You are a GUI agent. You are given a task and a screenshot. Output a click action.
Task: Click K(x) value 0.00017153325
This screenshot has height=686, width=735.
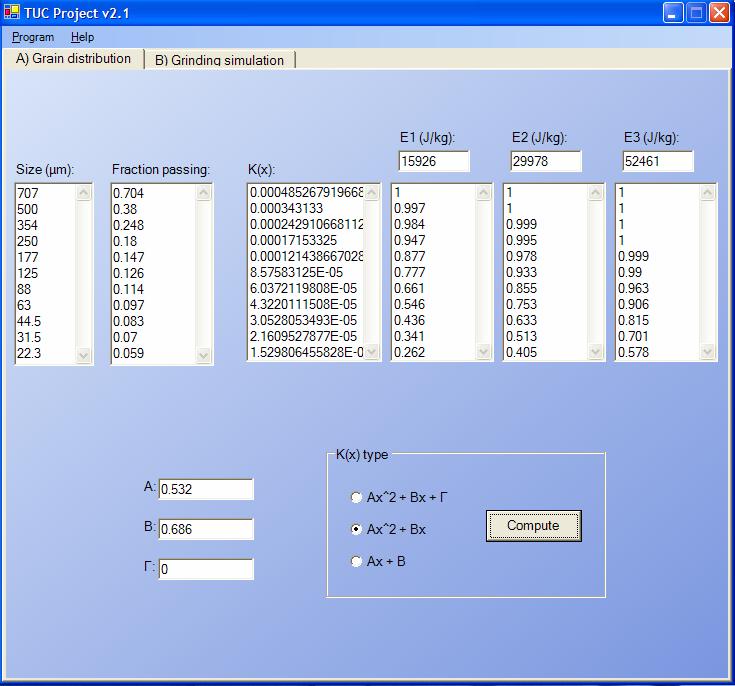(293, 240)
